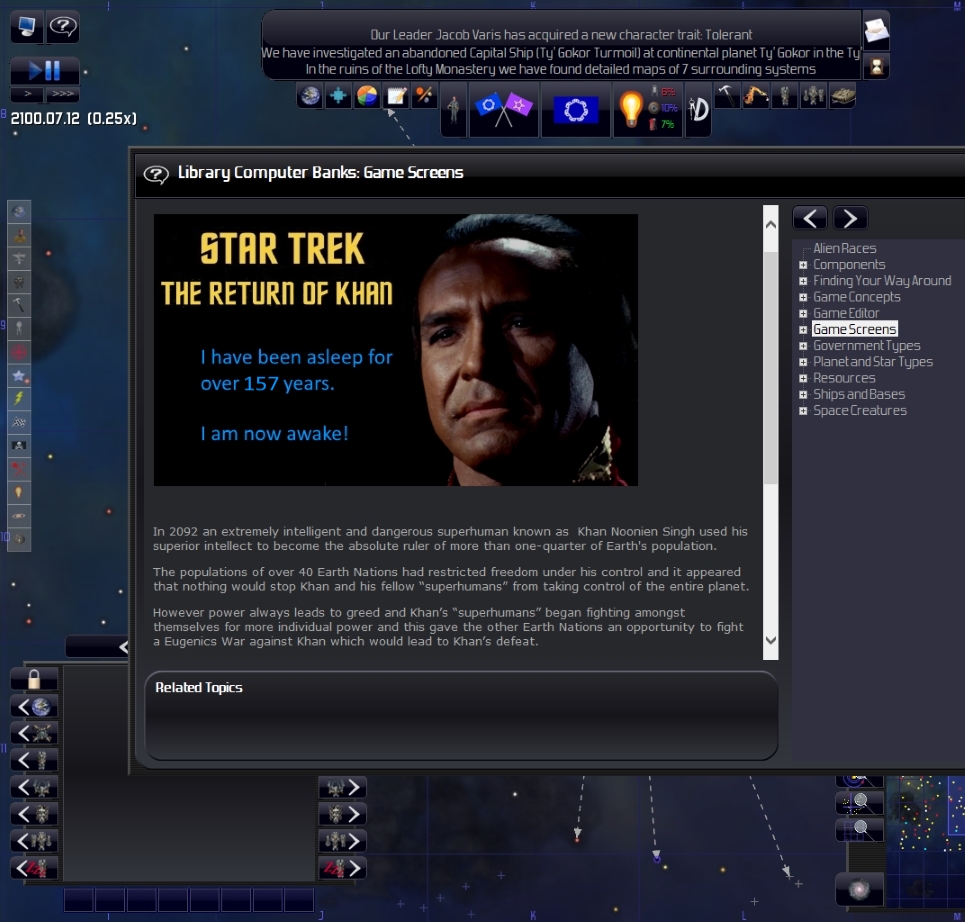Open the troops tank icon

tap(842, 96)
